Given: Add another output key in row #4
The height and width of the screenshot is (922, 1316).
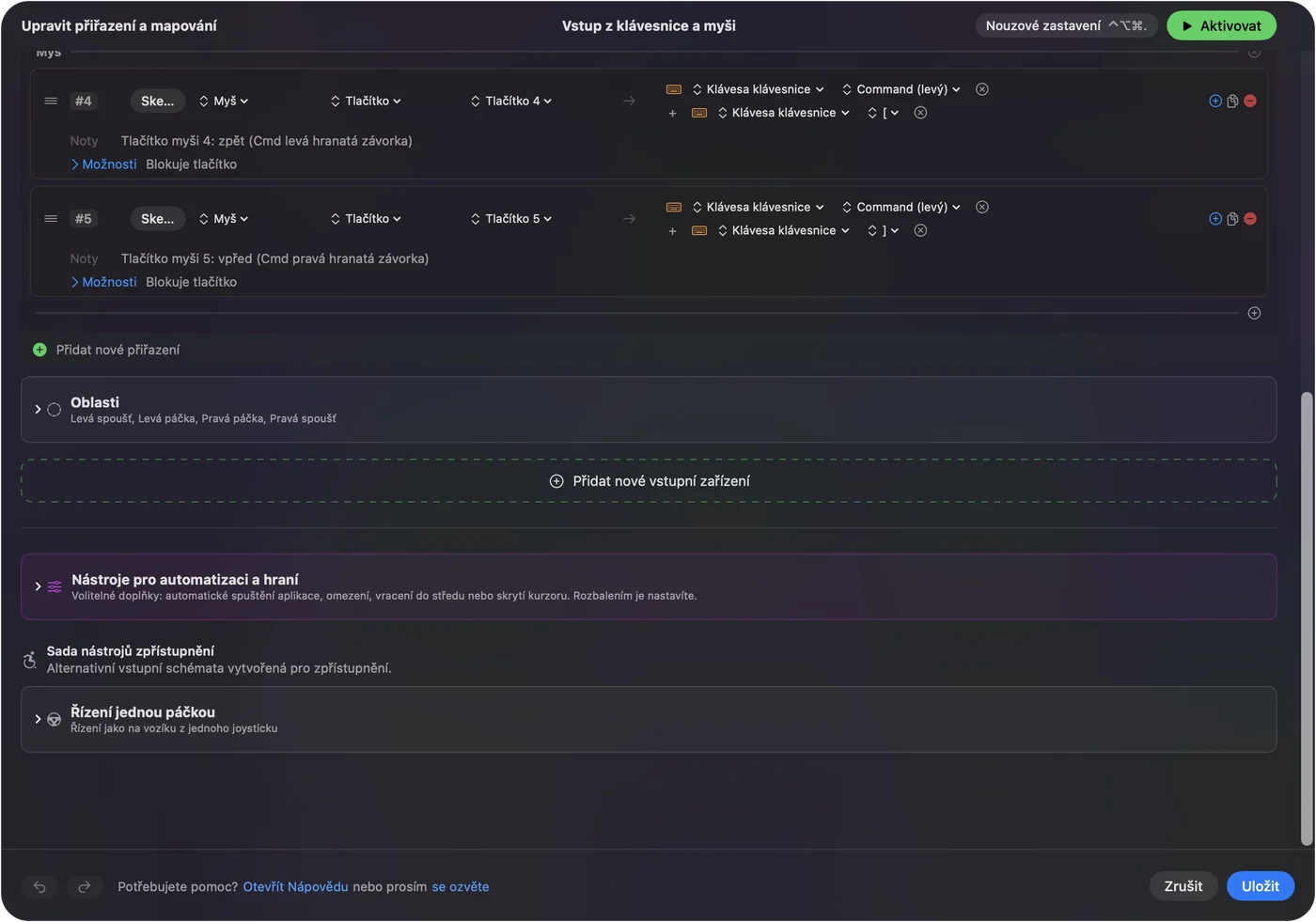Looking at the screenshot, I should click(x=672, y=114).
